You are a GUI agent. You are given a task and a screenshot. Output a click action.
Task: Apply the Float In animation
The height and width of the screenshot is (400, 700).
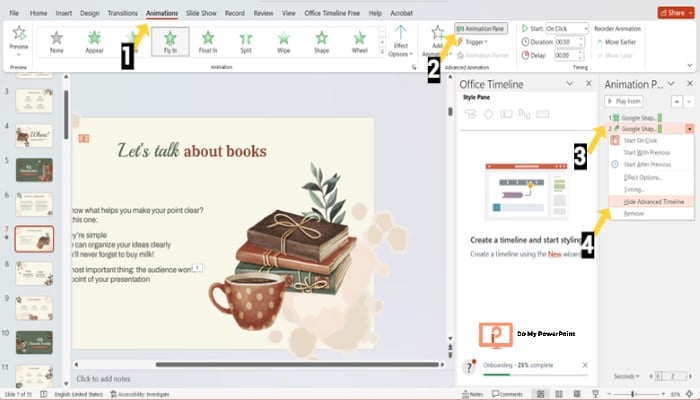click(208, 42)
